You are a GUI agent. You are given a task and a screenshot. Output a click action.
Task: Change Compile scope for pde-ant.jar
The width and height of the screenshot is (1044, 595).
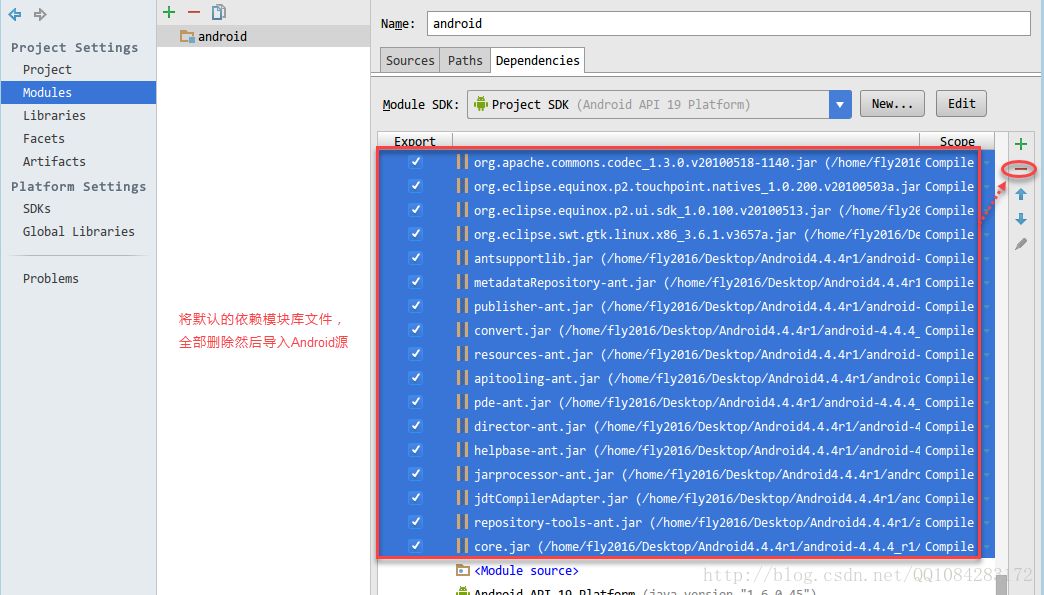tap(949, 402)
